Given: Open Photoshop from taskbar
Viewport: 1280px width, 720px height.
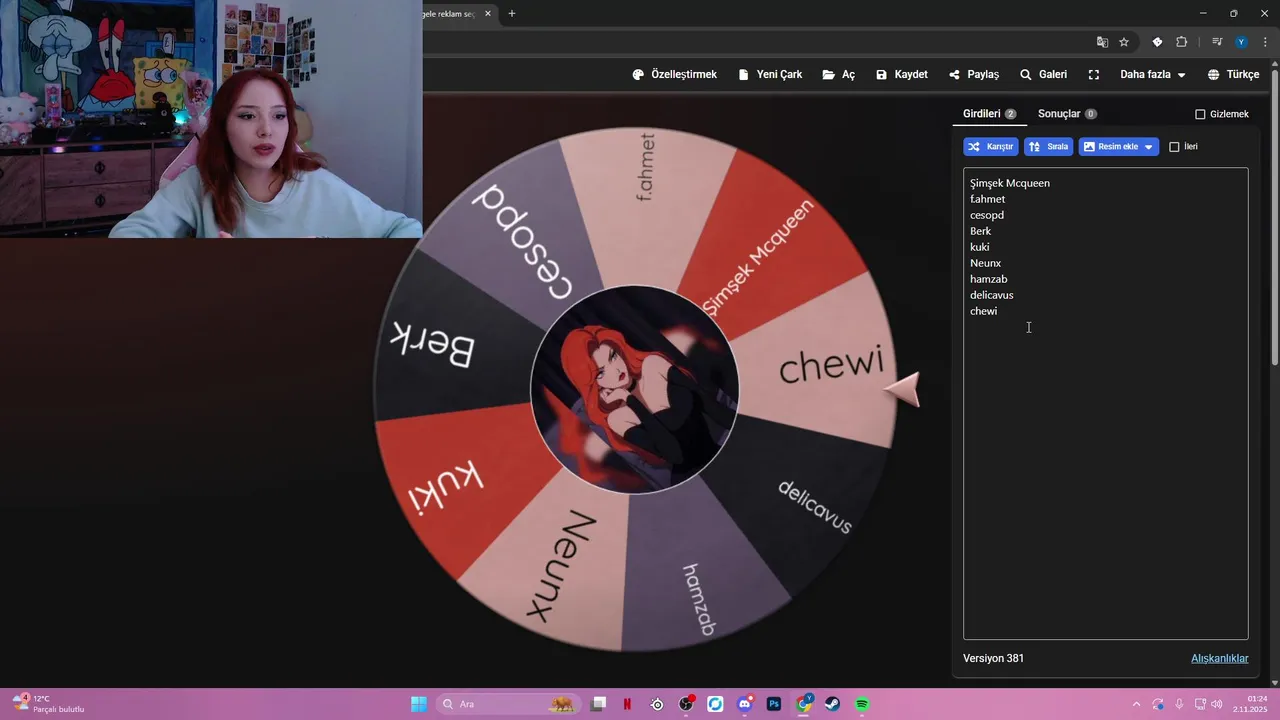Looking at the screenshot, I should click(773, 704).
